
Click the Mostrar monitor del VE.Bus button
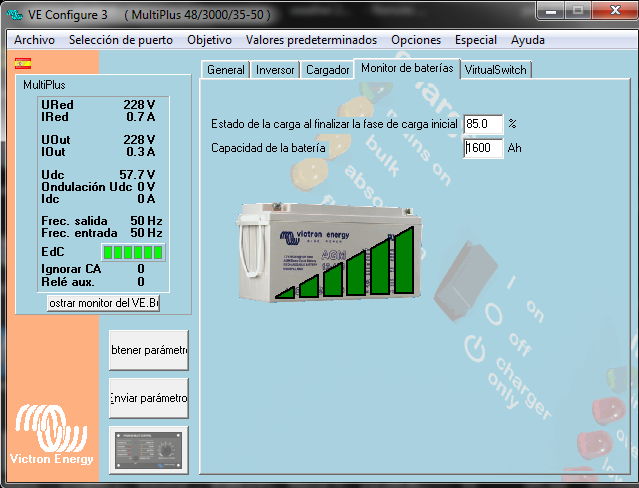(x=104, y=303)
